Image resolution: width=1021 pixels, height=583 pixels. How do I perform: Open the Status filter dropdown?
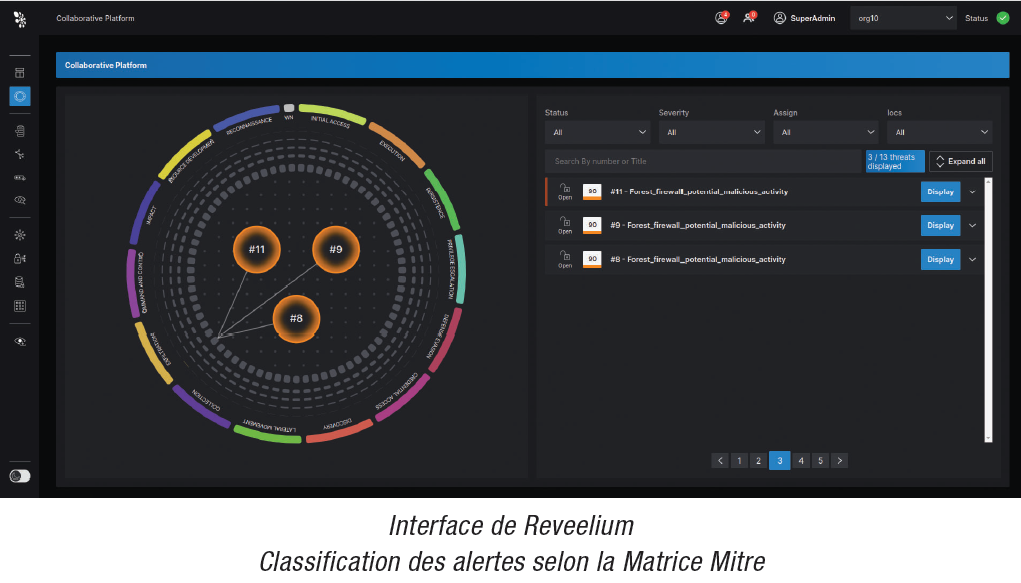click(x=597, y=132)
